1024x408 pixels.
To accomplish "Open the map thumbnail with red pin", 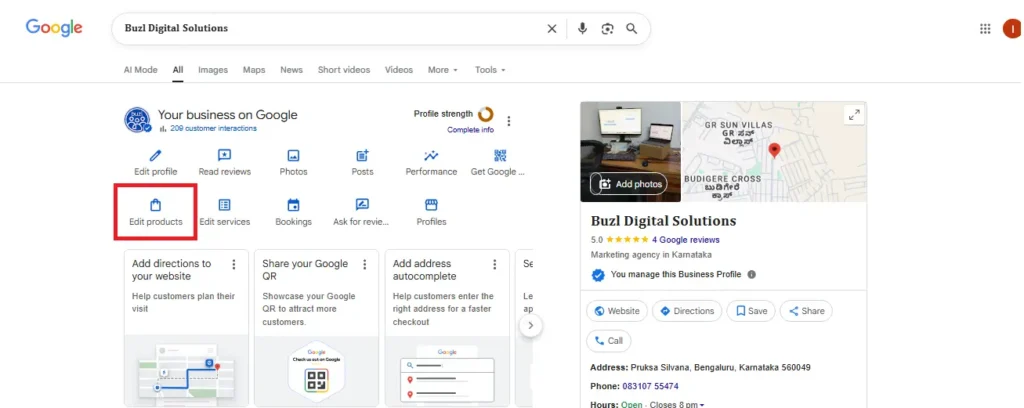I will click(x=774, y=151).
